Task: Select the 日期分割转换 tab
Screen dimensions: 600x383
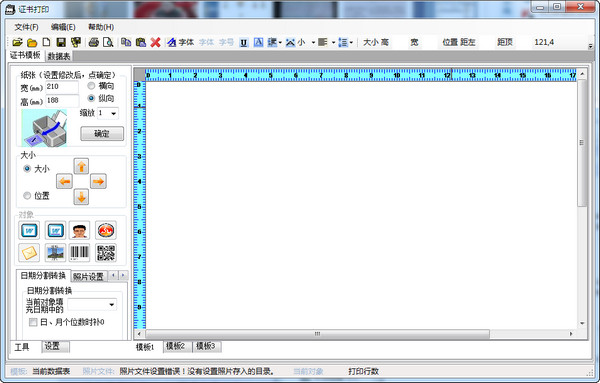Action: coord(43,275)
